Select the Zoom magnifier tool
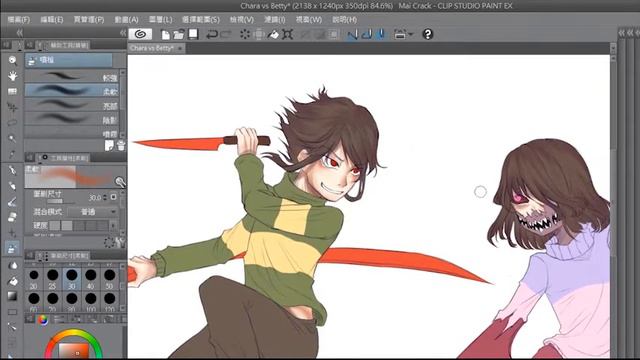The image size is (640, 360). [x=12, y=60]
